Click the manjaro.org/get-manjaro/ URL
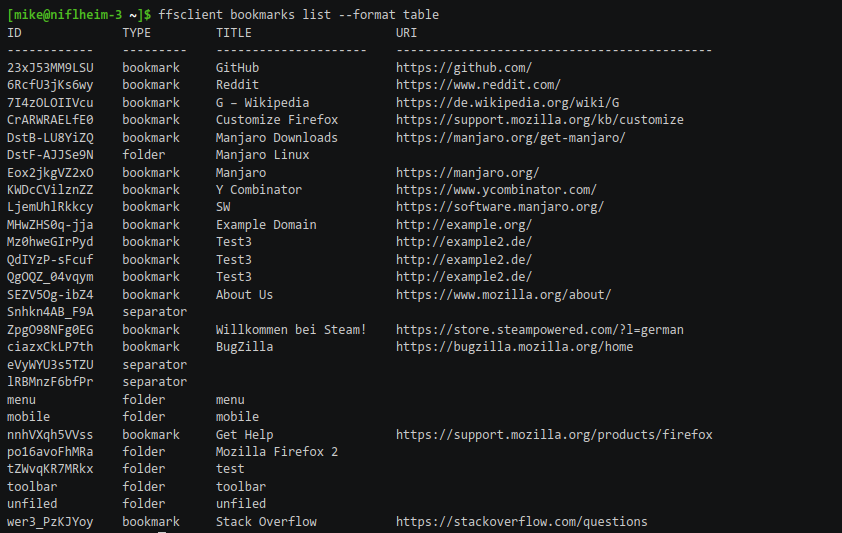Screen dimensions: 842x533 pyautogui.click(x=510, y=138)
